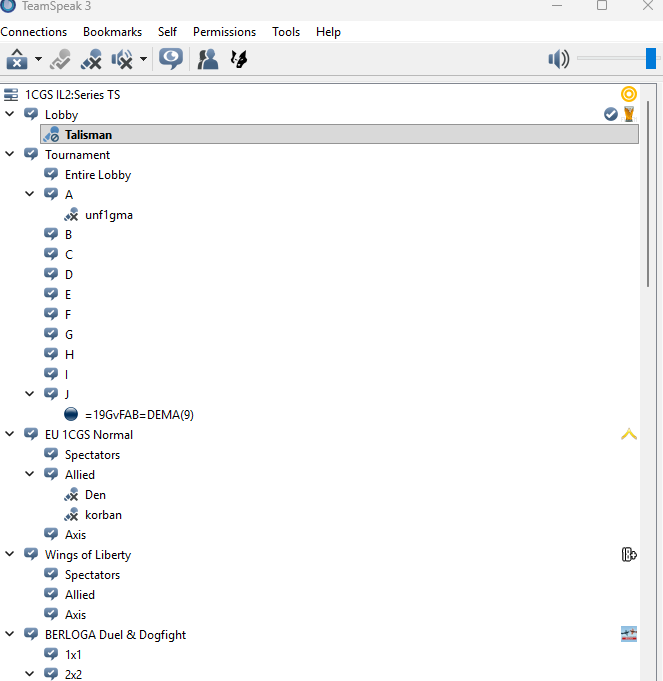Image resolution: width=663 pixels, height=681 pixels.
Task: Collapse Allied under EU 1CGS Normal
Action: (30, 474)
